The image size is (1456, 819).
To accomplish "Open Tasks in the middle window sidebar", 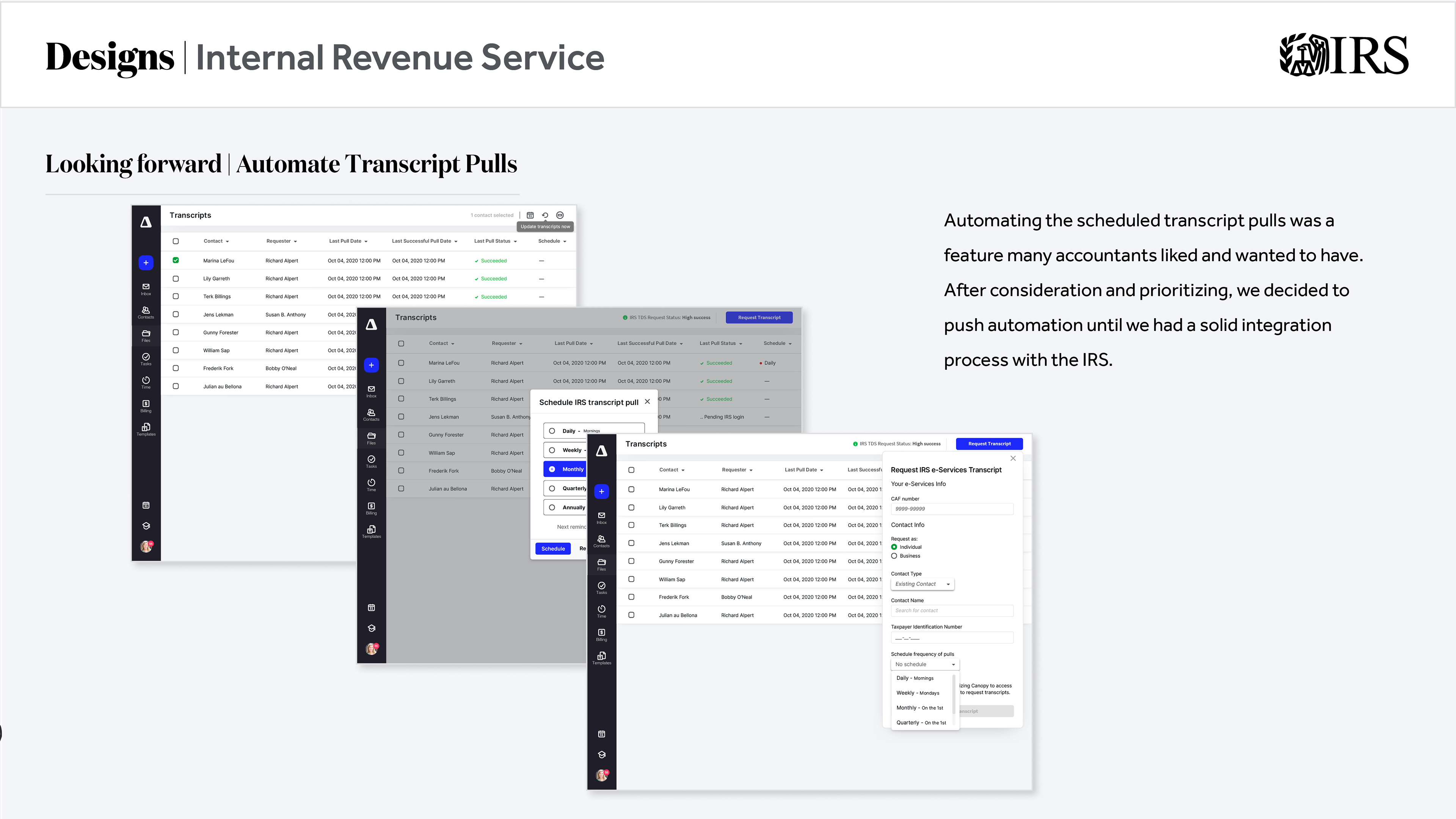I will click(x=371, y=462).
